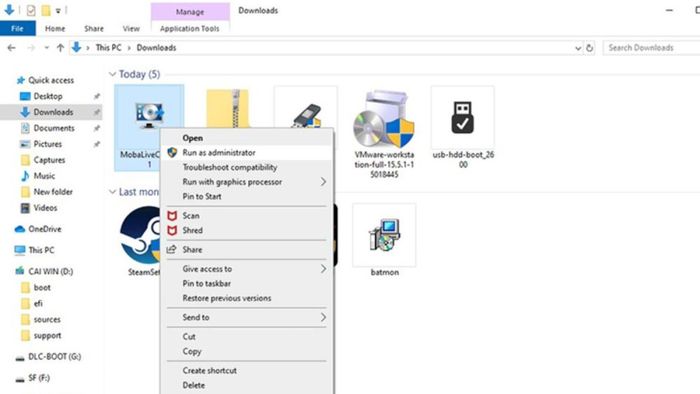Choose Cut from the context menu
The width and height of the screenshot is (700, 394).
247,336
